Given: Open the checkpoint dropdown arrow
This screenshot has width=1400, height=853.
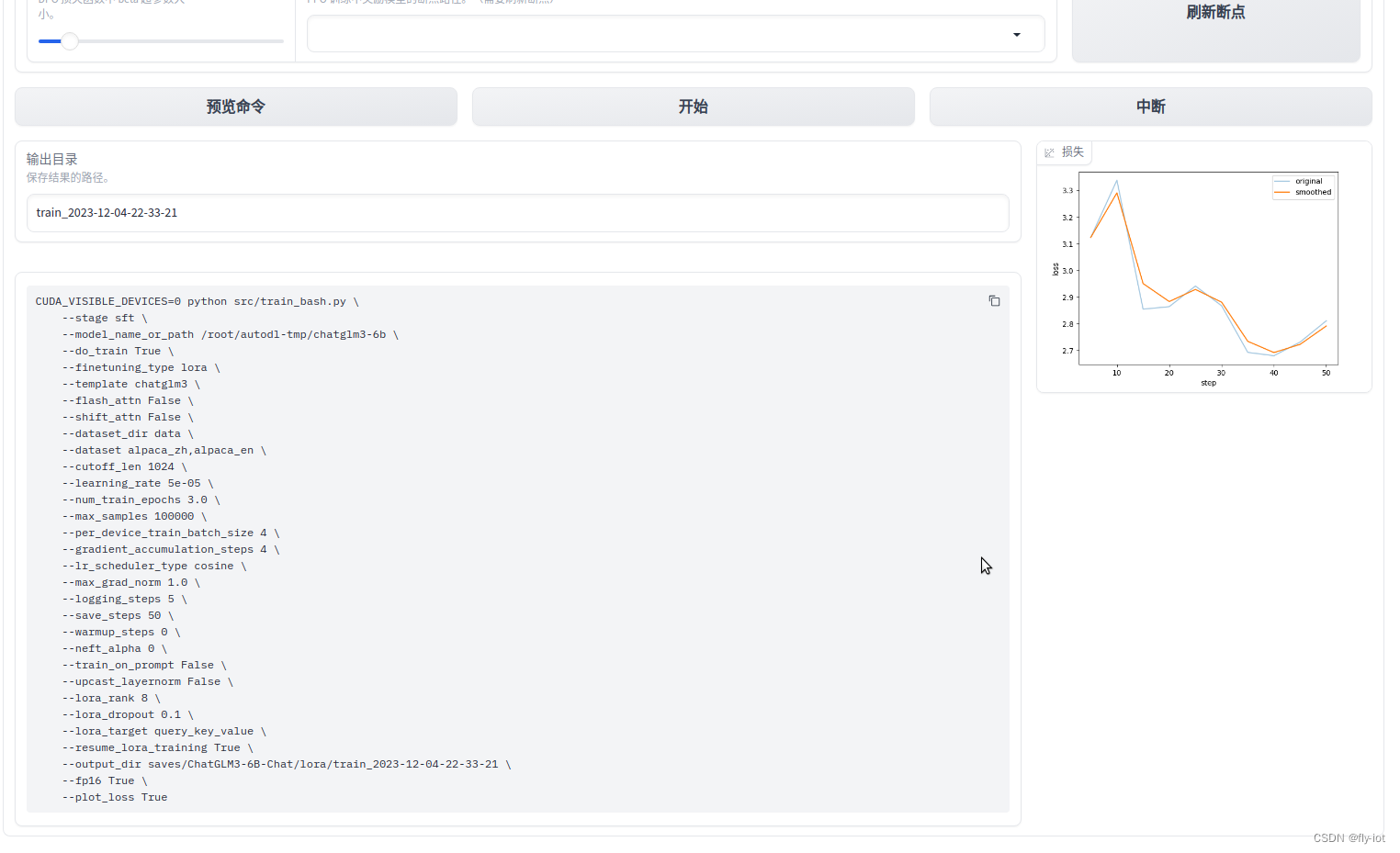Looking at the screenshot, I should point(1017,35).
